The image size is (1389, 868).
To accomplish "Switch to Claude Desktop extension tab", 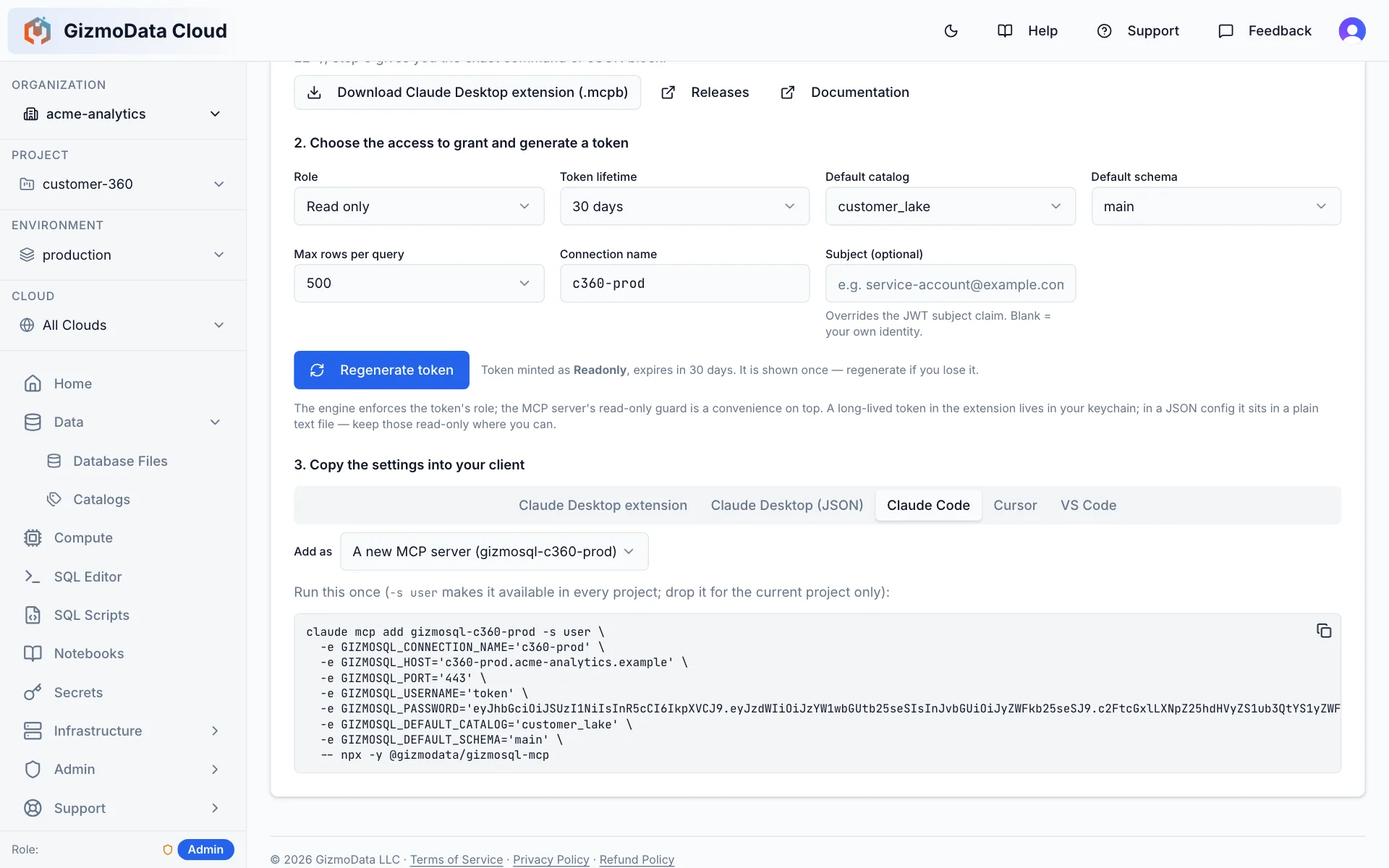I will tap(603, 505).
